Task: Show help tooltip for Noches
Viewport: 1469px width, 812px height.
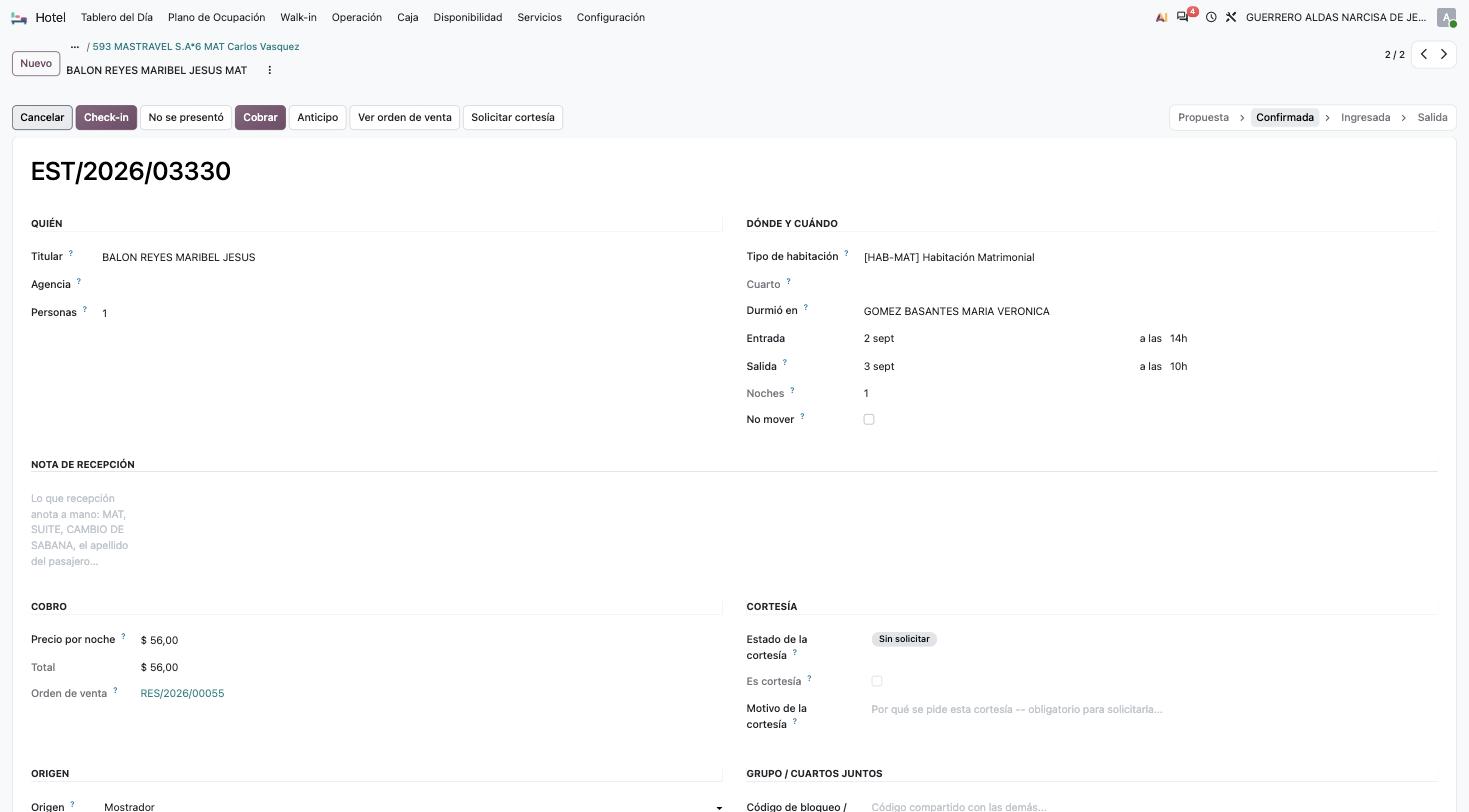Action: pyautogui.click(x=793, y=391)
